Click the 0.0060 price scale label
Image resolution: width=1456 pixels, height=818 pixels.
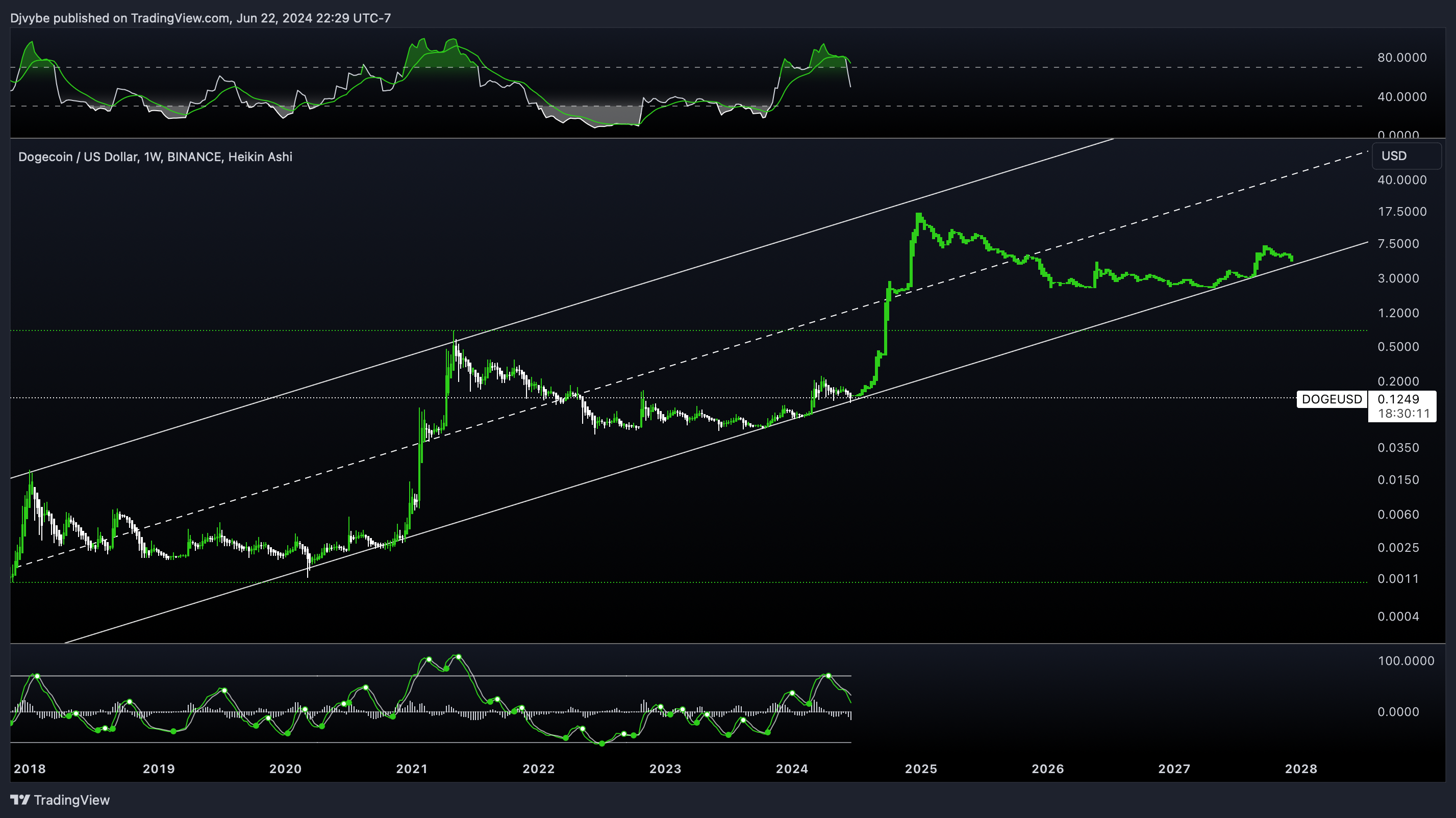click(x=1398, y=514)
